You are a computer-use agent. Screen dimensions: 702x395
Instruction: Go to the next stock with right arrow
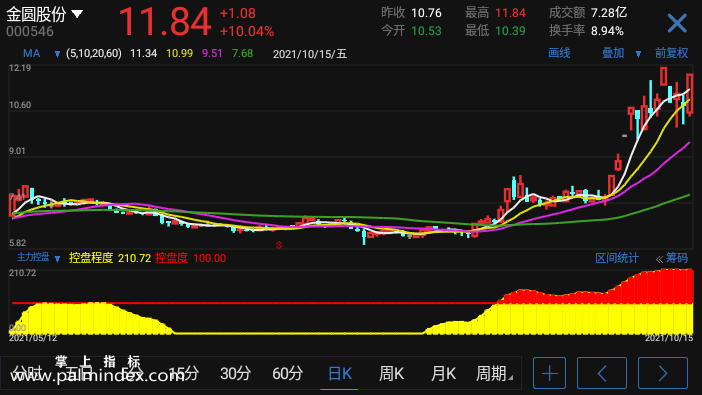663,373
